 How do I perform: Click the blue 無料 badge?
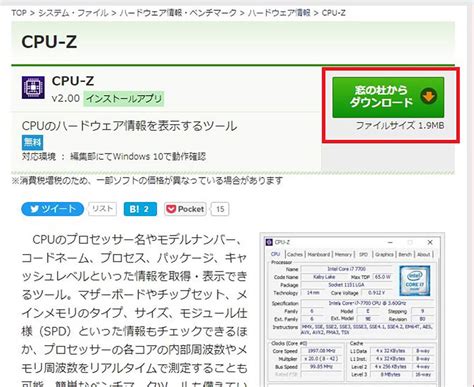pos(32,142)
